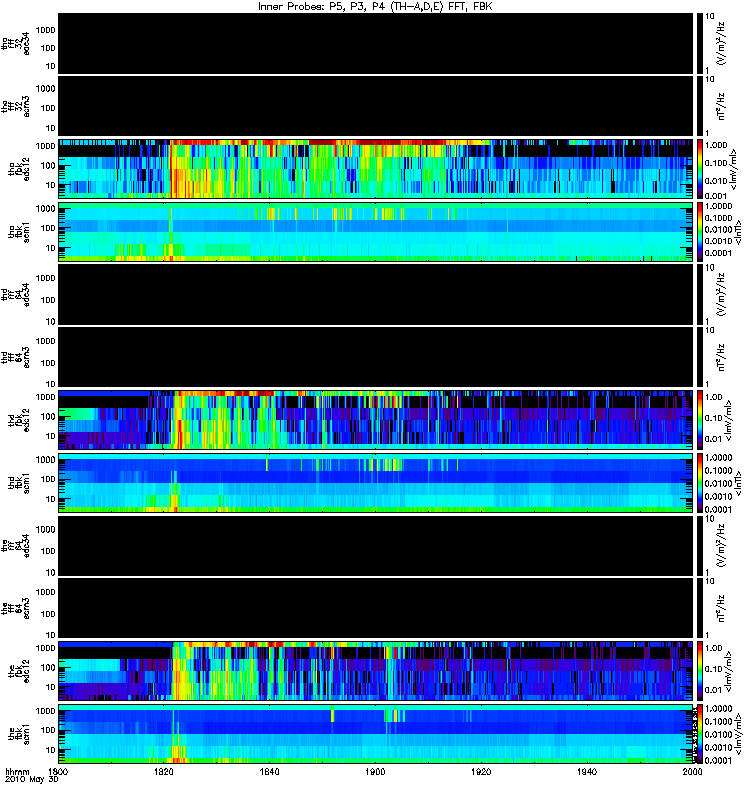Click the tha fbk scm1 rainbow color bar

pos(699,232)
